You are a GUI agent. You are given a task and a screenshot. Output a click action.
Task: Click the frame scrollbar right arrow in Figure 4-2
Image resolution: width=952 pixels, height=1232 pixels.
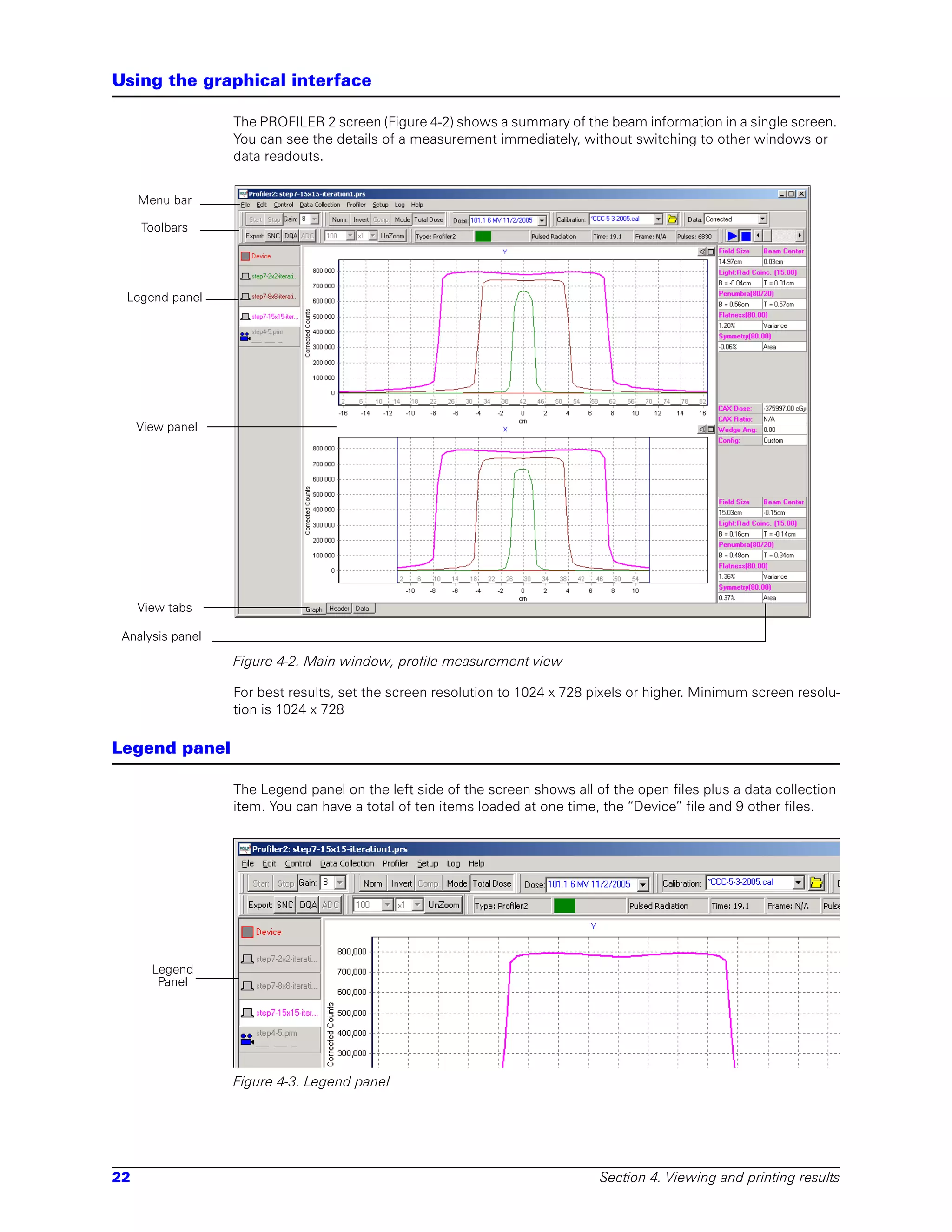tap(799, 235)
